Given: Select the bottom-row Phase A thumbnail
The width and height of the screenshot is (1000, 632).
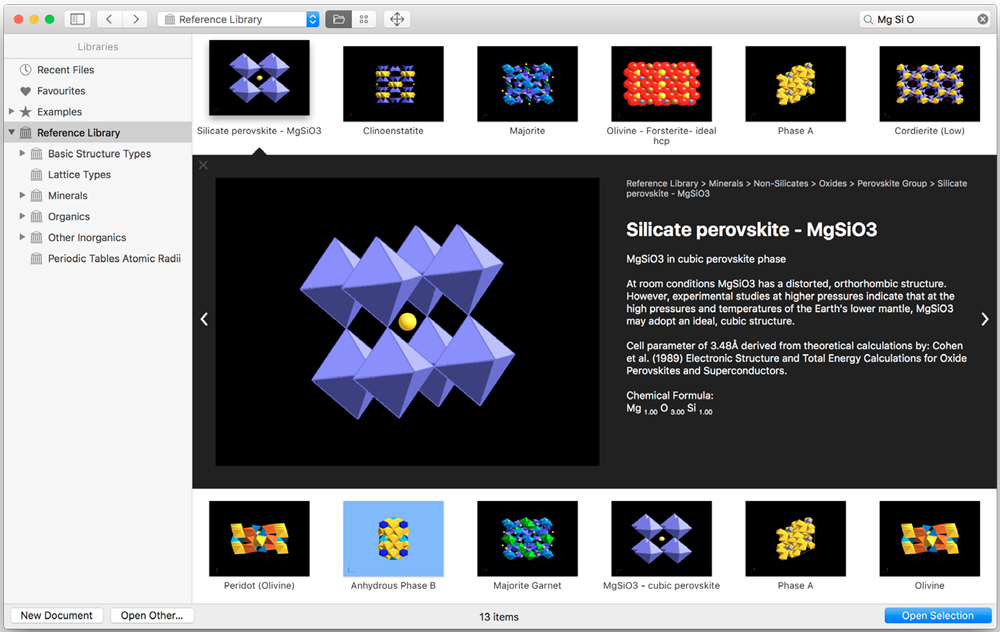Looking at the screenshot, I should 795,538.
